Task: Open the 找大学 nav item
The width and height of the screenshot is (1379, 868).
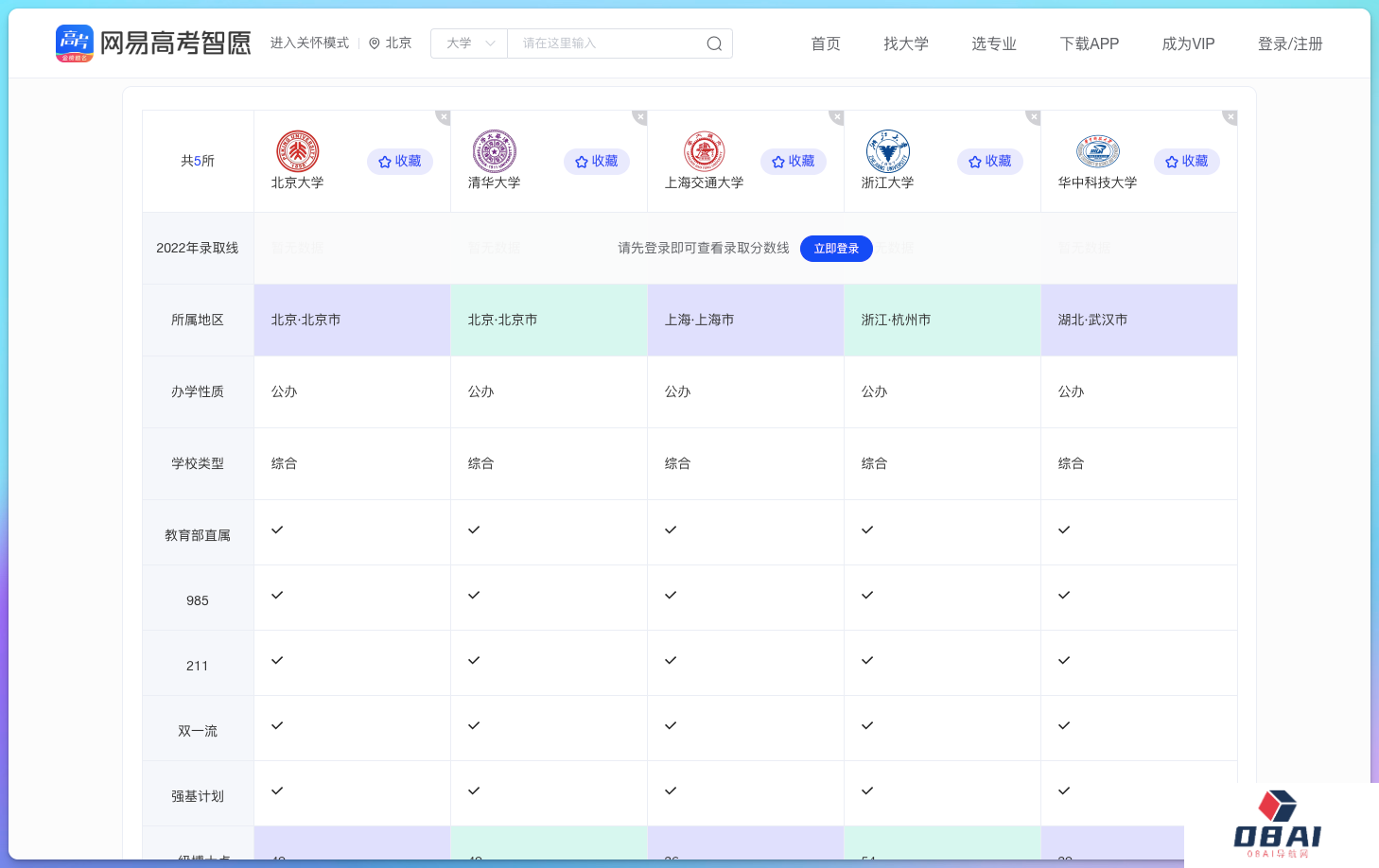Action: 905,43
